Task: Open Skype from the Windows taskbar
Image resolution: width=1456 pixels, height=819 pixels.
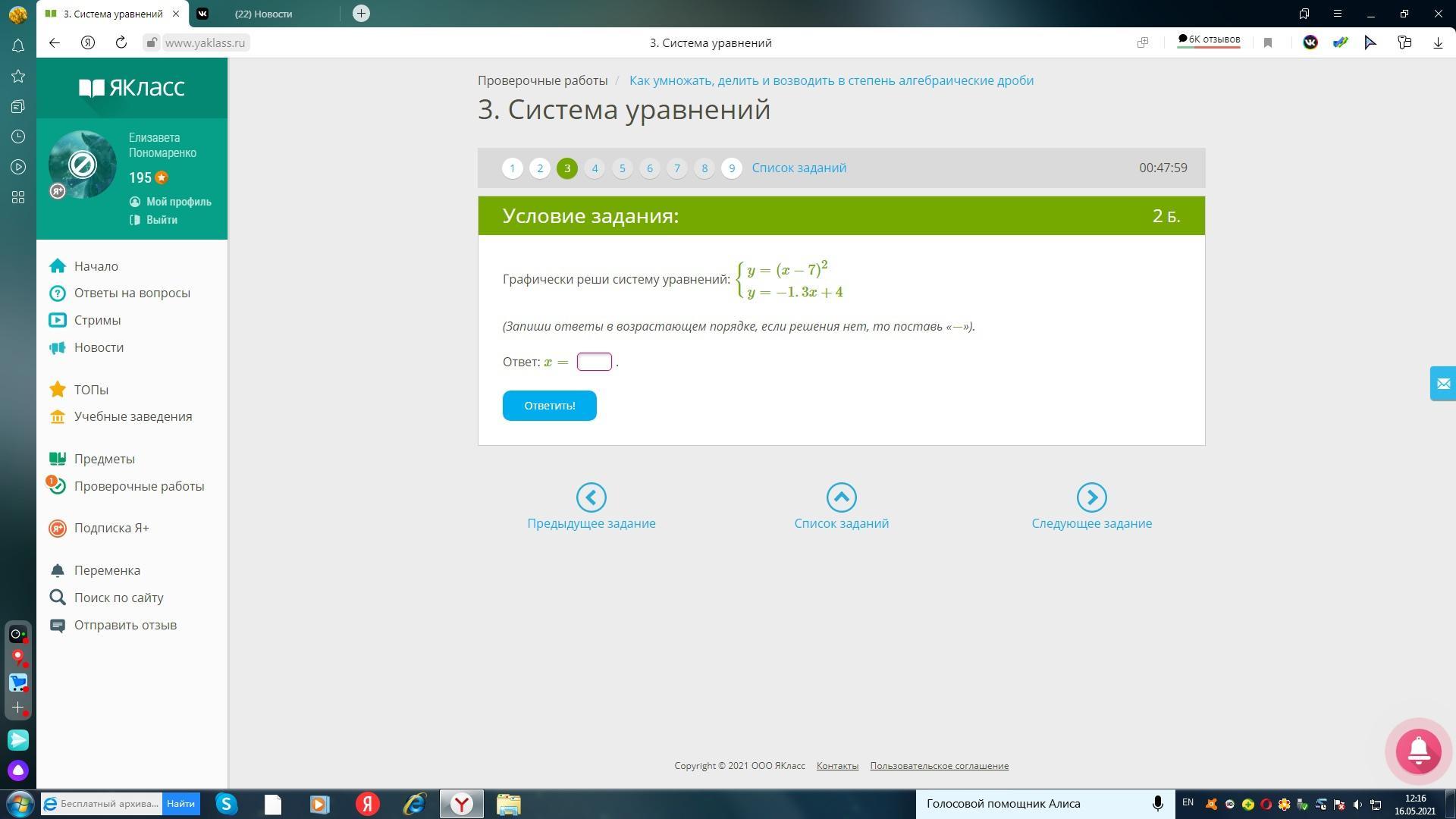Action: (226, 804)
